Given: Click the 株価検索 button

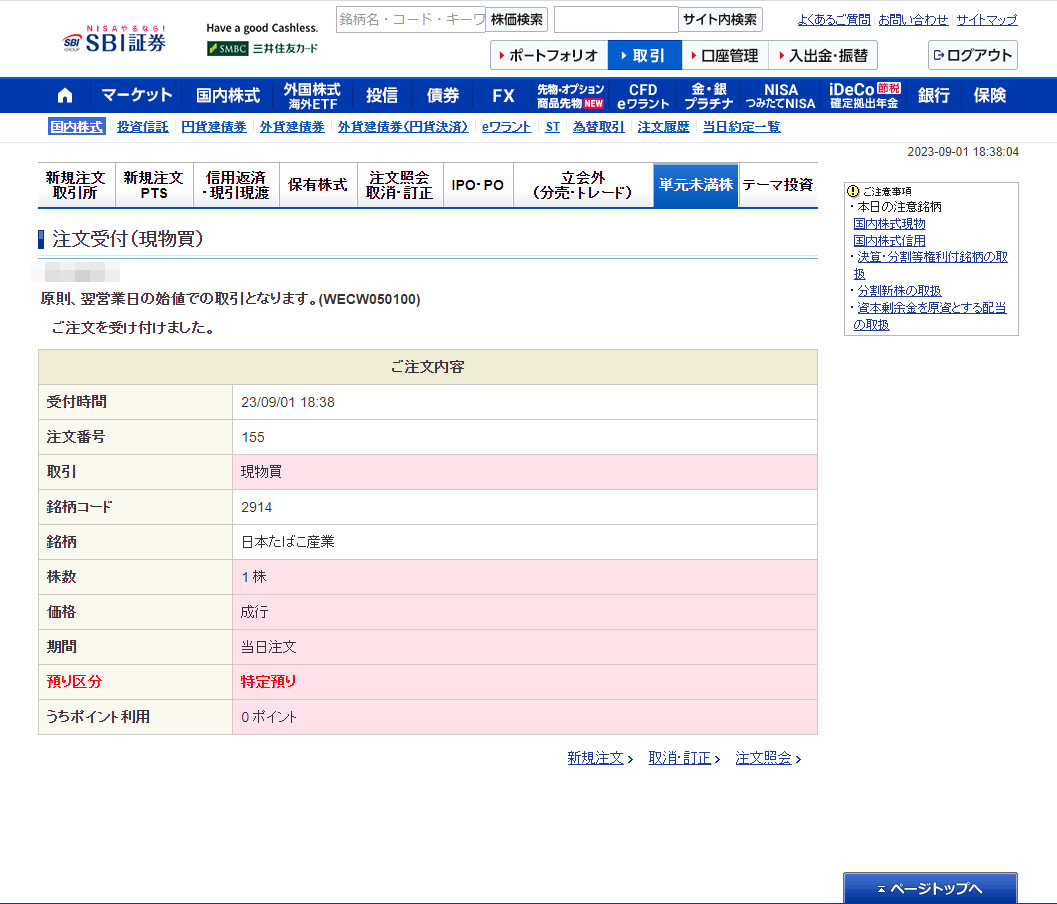Looking at the screenshot, I should click(x=516, y=19).
